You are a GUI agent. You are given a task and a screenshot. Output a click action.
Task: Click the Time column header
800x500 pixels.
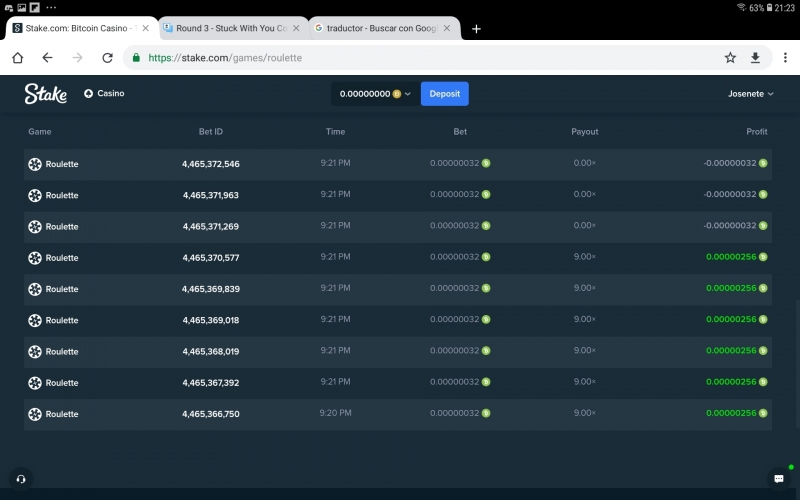tap(335, 132)
